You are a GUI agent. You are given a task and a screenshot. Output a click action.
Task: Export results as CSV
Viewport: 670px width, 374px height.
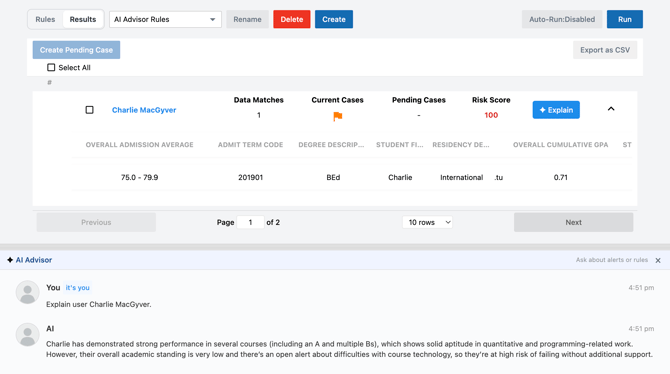click(x=605, y=50)
